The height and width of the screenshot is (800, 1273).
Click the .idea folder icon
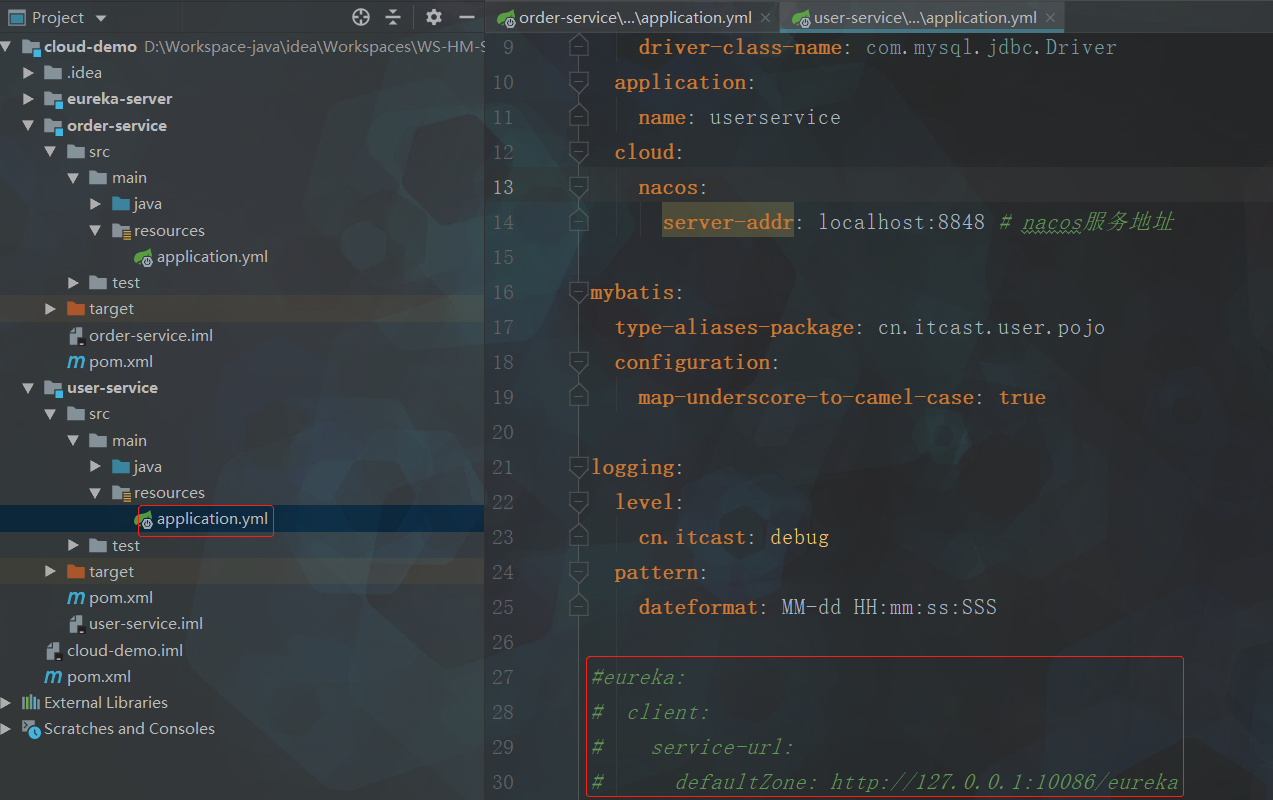tap(53, 73)
